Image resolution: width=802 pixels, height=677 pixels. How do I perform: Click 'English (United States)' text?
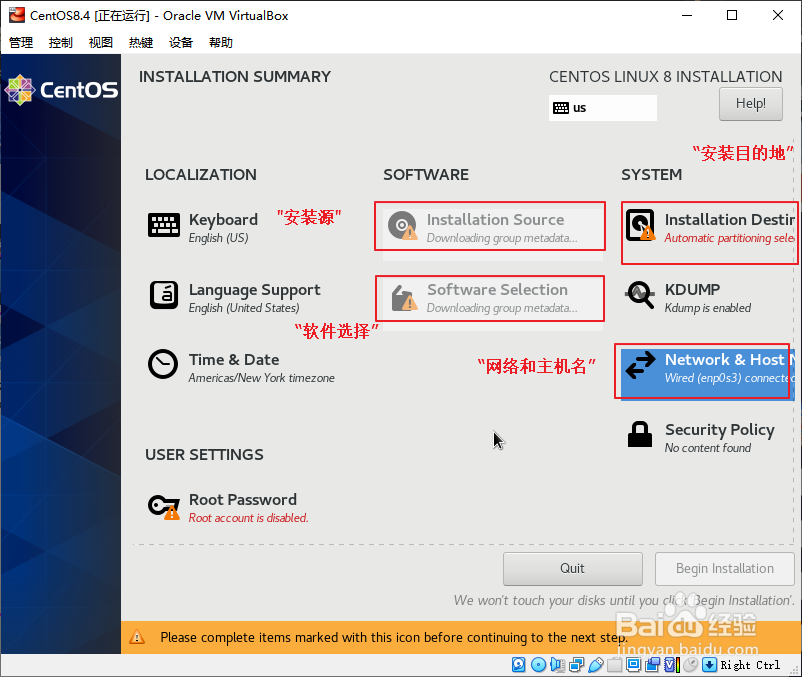tap(244, 308)
